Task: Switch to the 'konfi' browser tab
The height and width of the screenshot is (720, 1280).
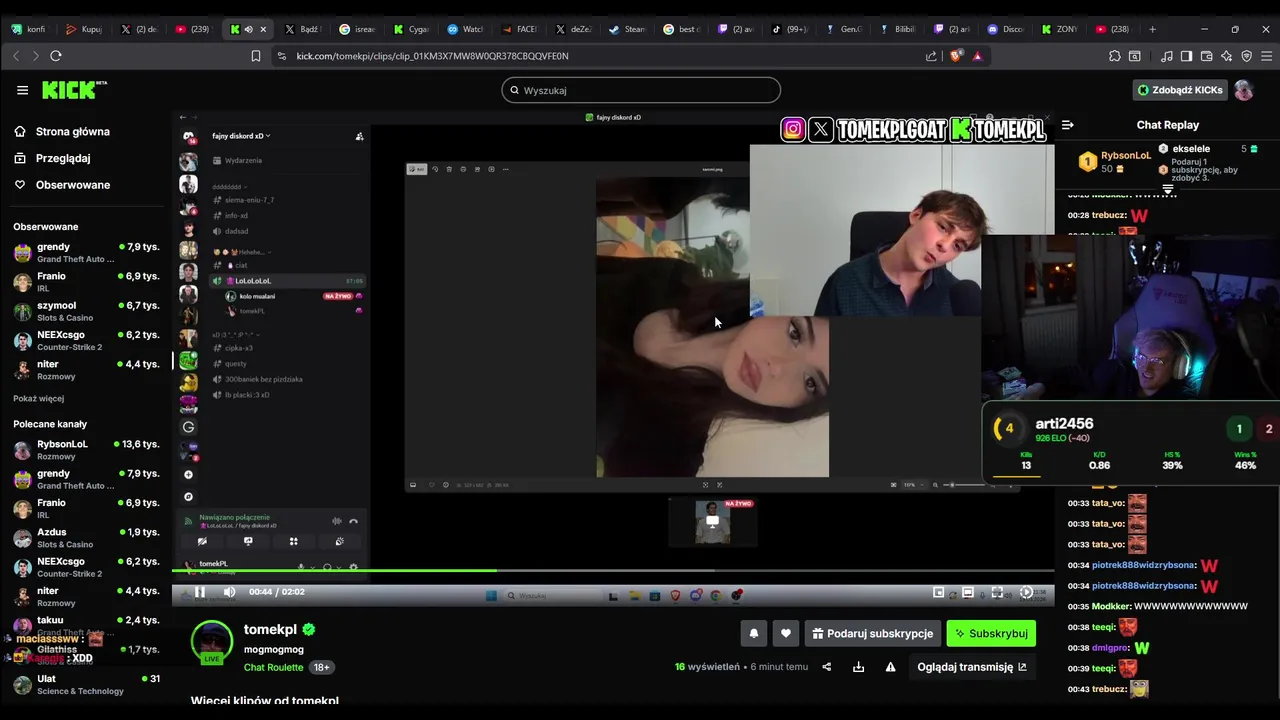Action: (28, 29)
